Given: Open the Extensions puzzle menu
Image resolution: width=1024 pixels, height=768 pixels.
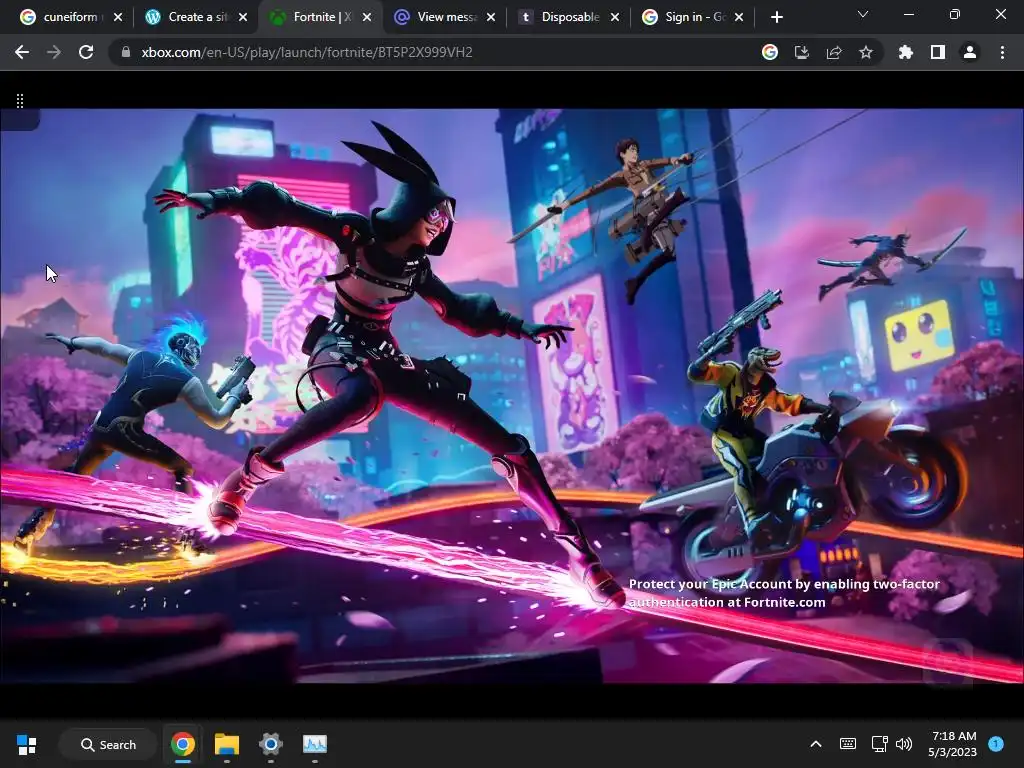Looking at the screenshot, I should pyautogui.click(x=906, y=52).
